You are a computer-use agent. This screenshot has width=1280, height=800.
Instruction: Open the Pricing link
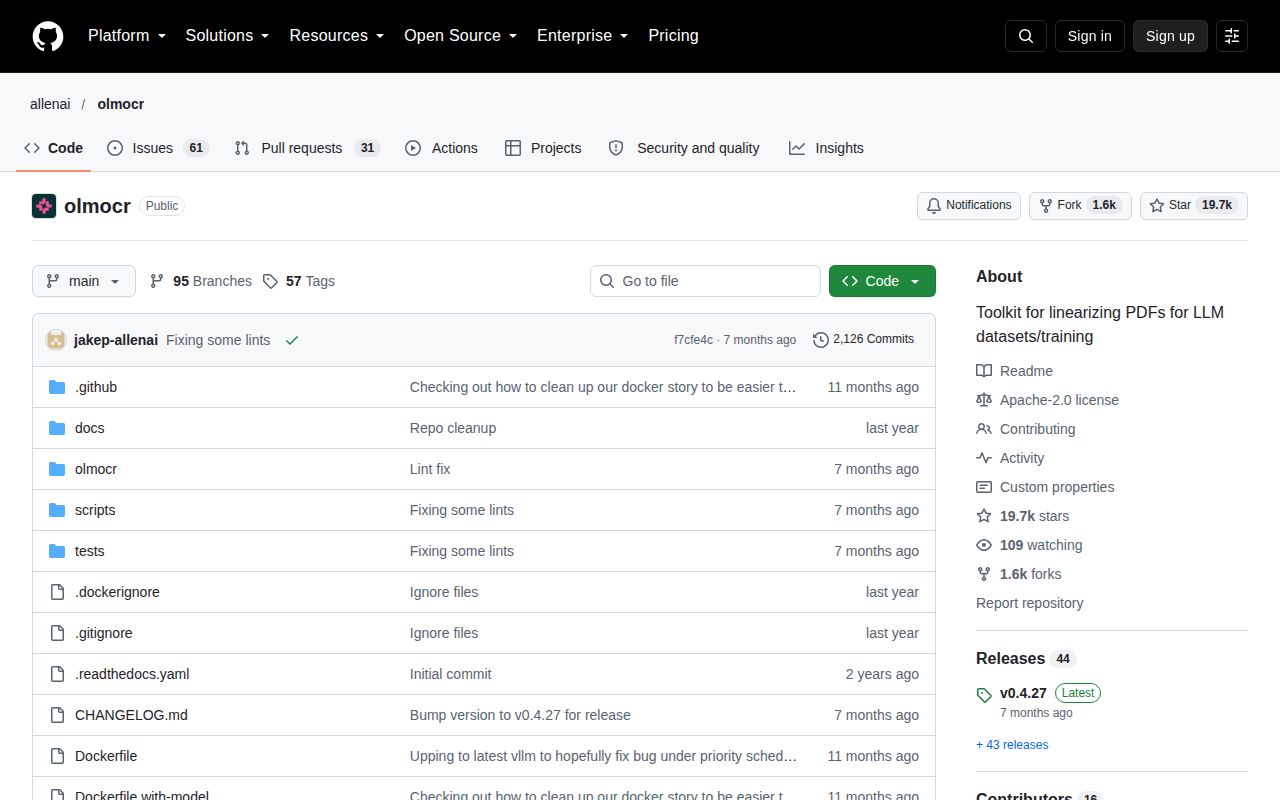pyautogui.click(x=673, y=36)
